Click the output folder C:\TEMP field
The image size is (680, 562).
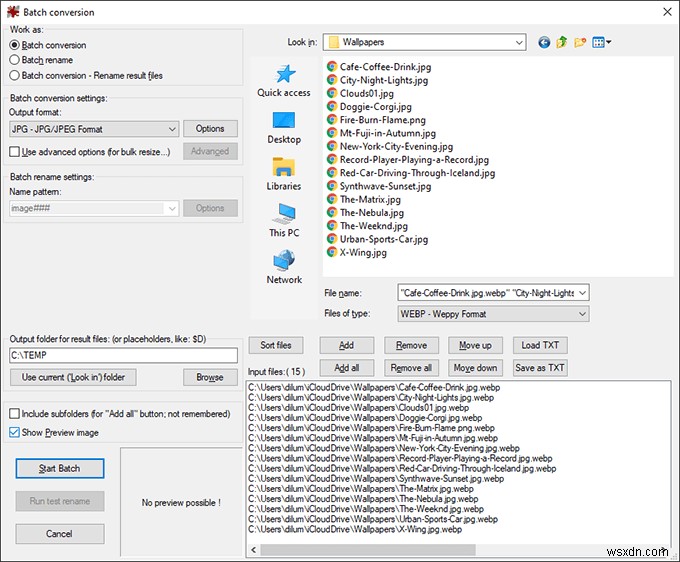[x=123, y=355]
